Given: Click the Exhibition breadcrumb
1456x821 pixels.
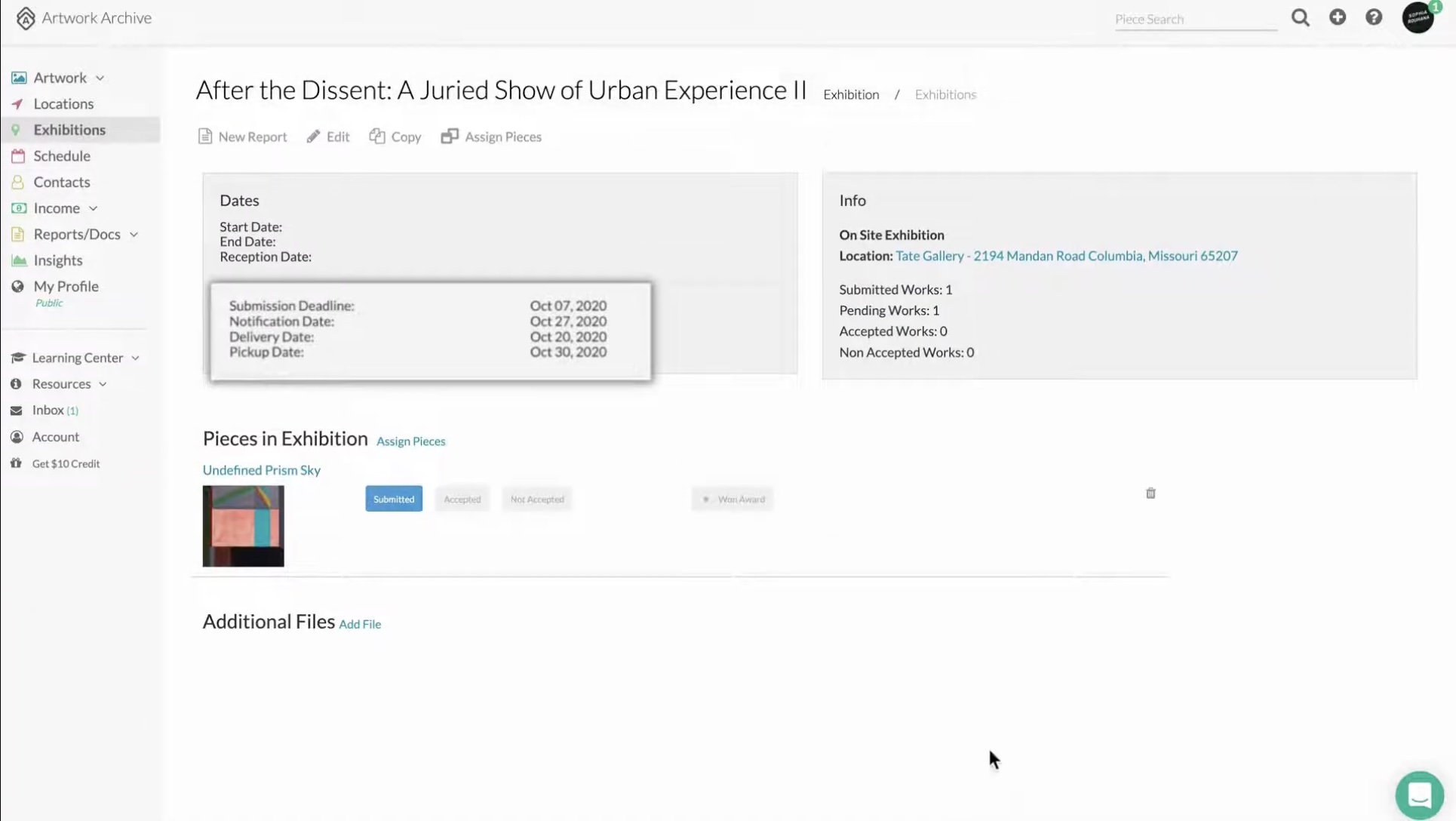Looking at the screenshot, I should [851, 94].
